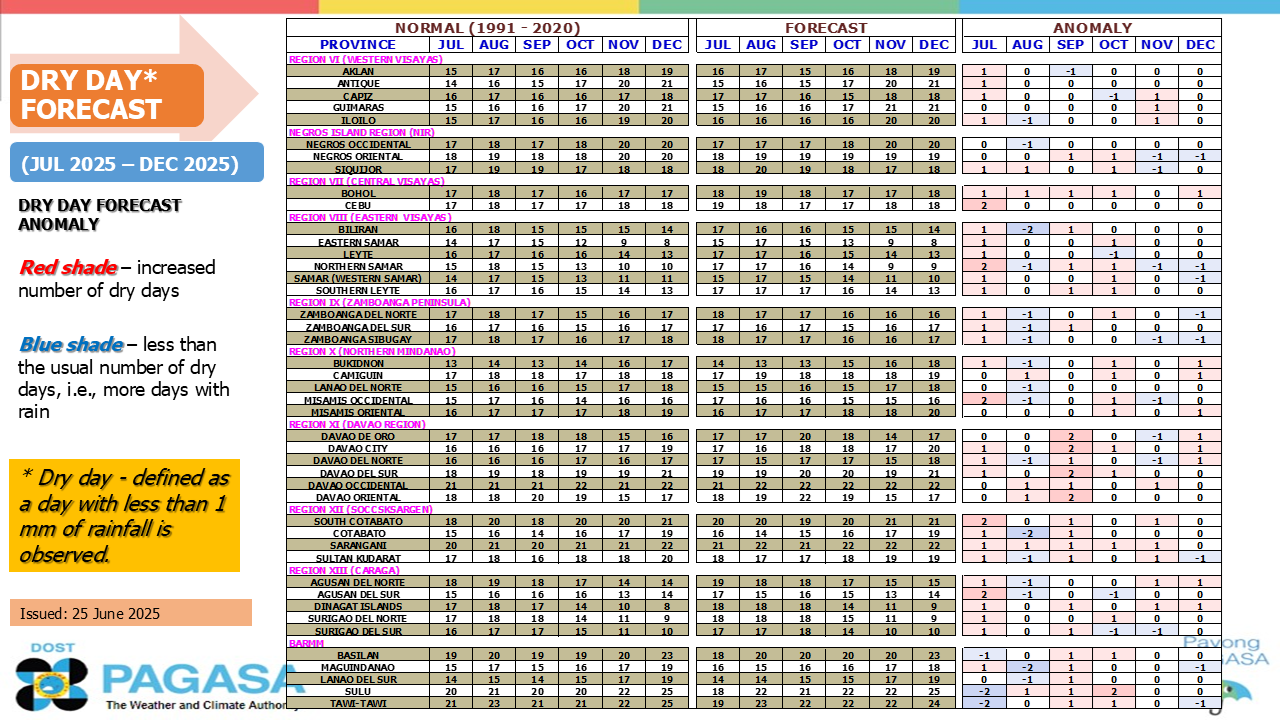The image size is (1280, 720).
Task: Select the SURIGAO DEL SUR row label
Action: pyautogui.click(x=358, y=631)
